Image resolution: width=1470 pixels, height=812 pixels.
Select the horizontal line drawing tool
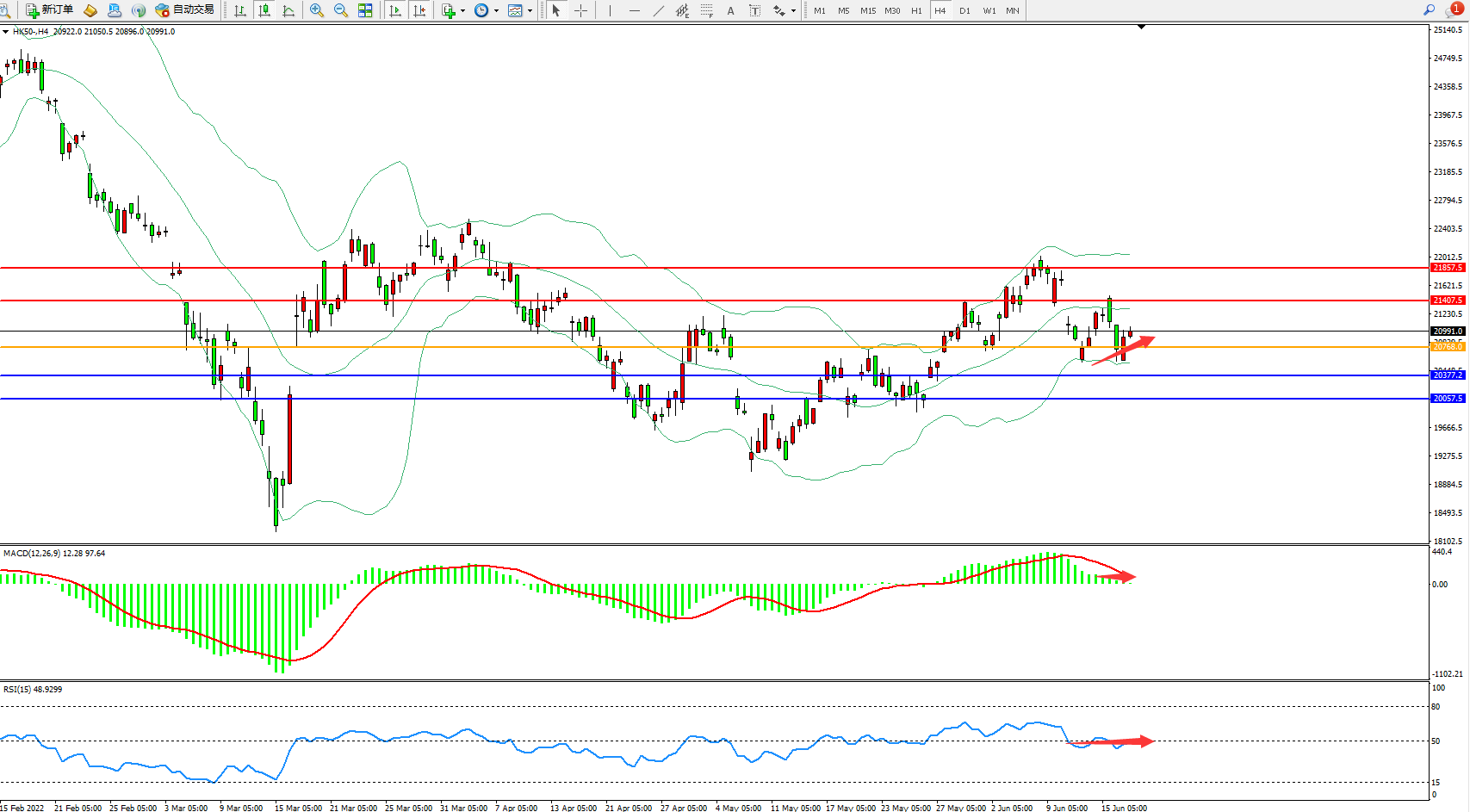[635, 10]
